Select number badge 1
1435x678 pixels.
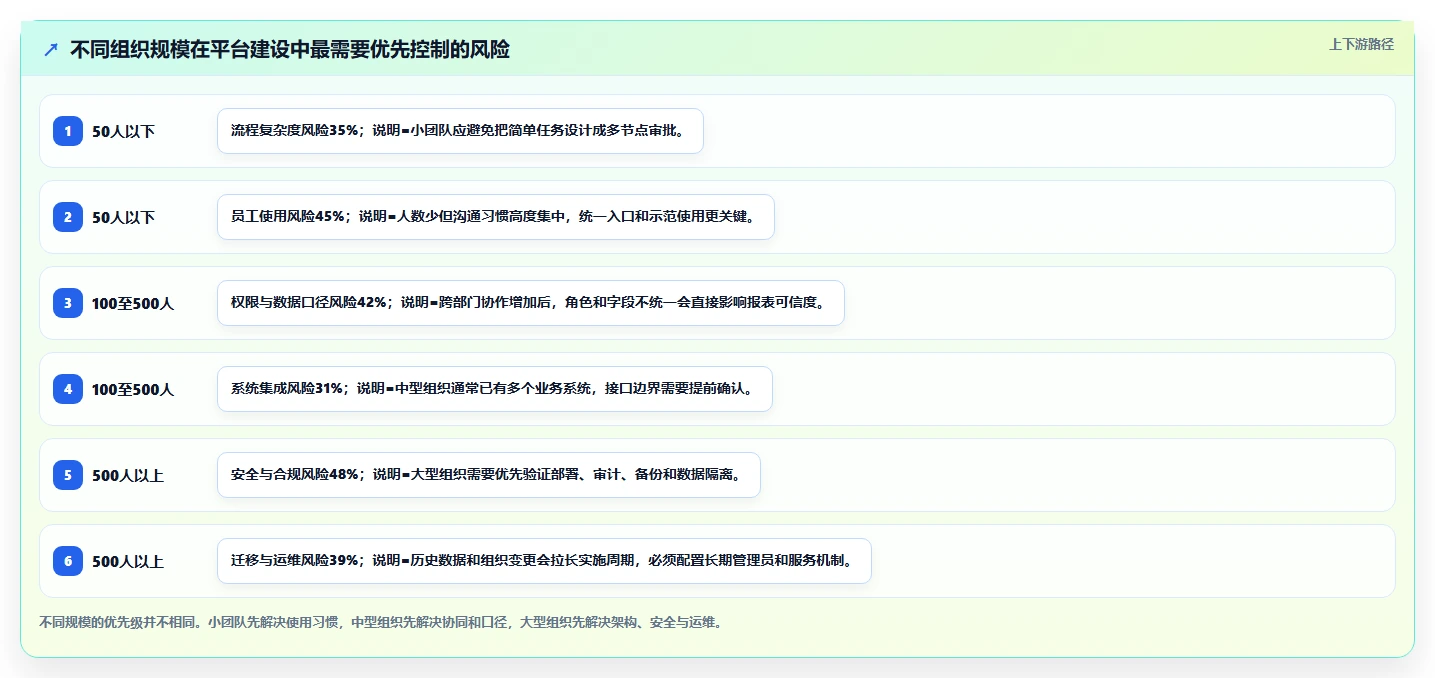pos(68,130)
